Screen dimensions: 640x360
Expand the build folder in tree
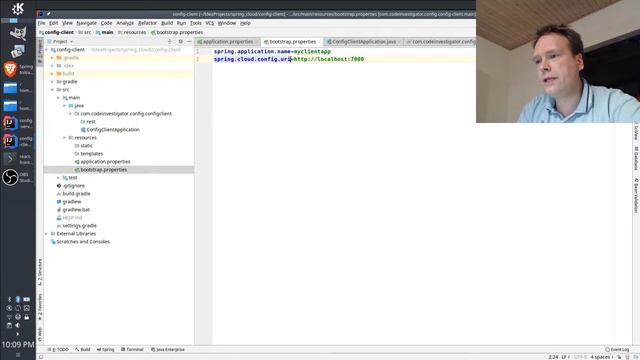coord(52,74)
